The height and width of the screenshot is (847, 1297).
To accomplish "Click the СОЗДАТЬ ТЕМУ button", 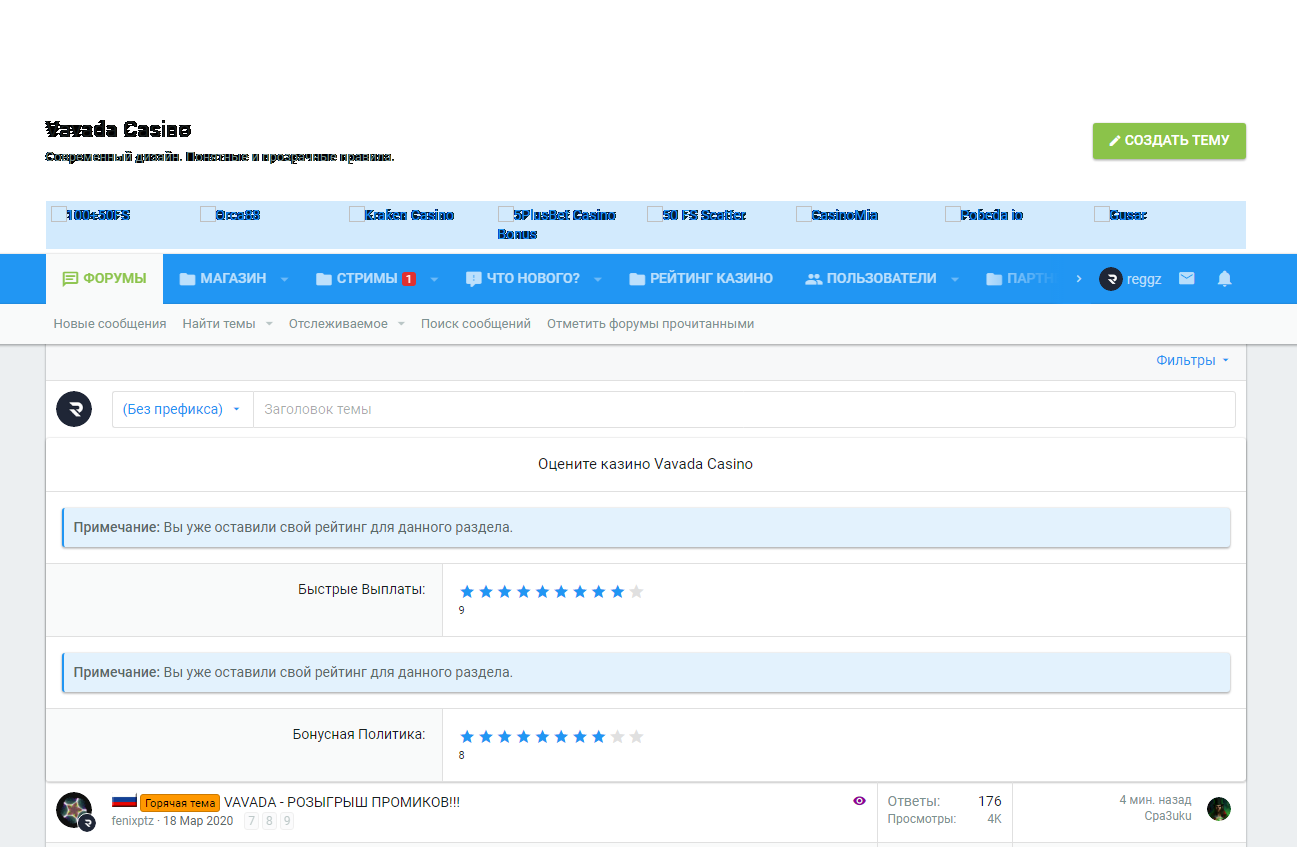I will pyautogui.click(x=1169, y=141).
